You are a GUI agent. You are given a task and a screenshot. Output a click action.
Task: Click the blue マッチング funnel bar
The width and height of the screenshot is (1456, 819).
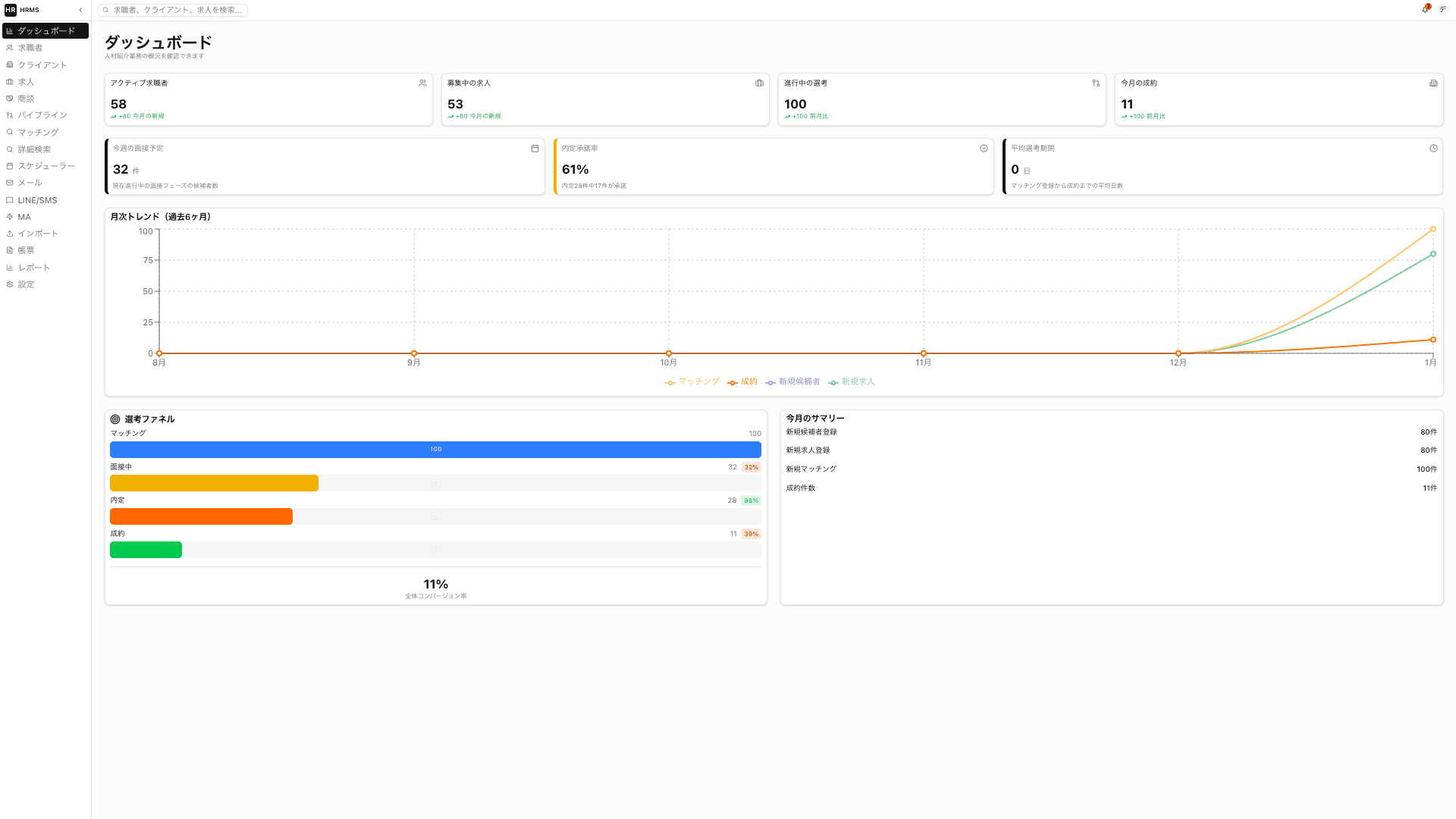435,450
